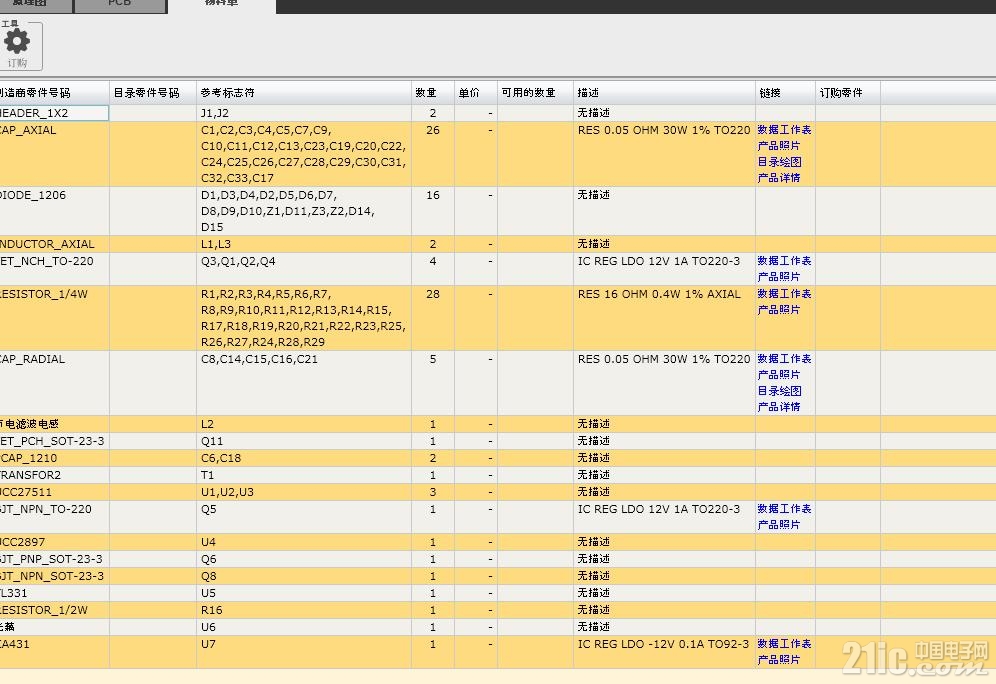This screenshot has width=996, height=684.
Task: Click the J1,J2 reference designator cell
Action: coord(304,113)
